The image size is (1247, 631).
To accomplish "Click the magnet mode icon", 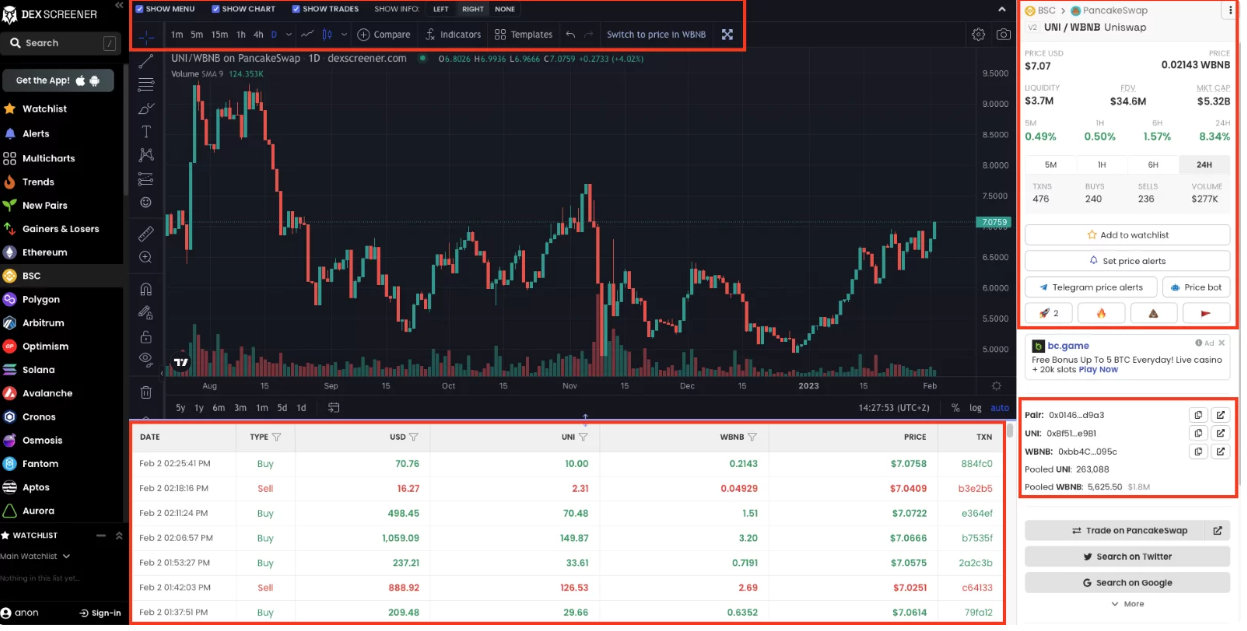I will click(x=146, y=289).
